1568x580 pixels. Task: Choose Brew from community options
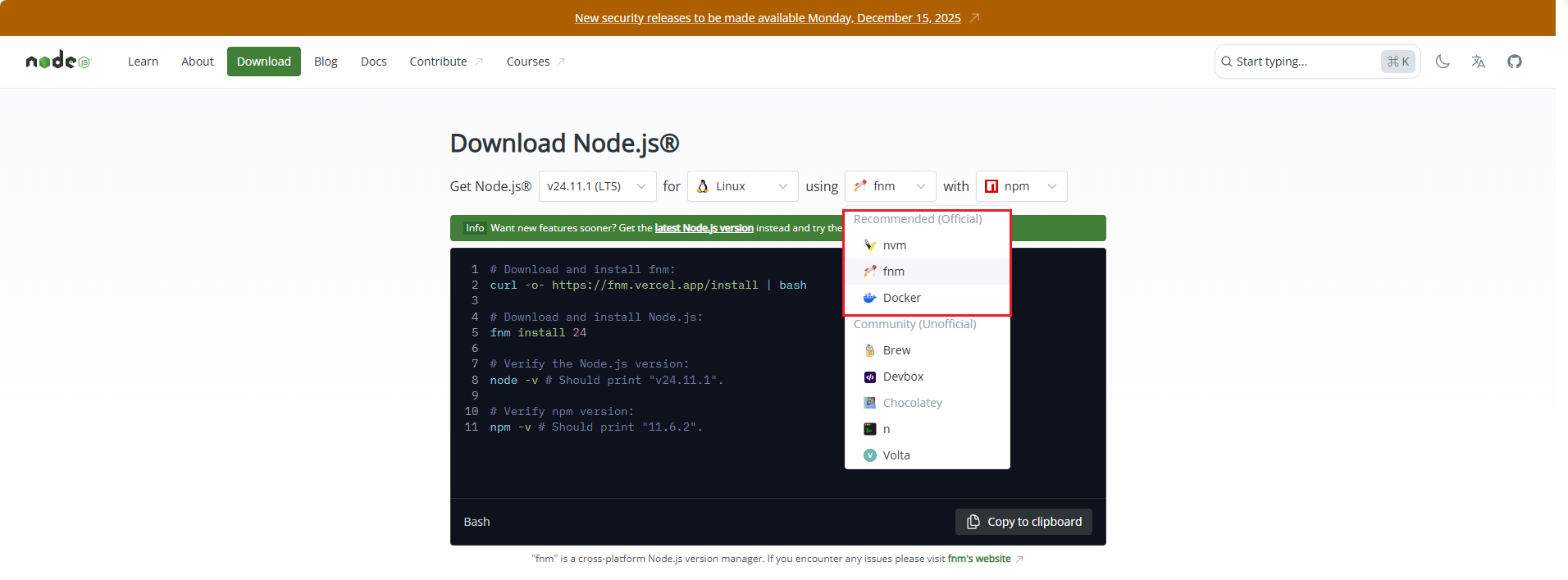(x=928, y=350)
